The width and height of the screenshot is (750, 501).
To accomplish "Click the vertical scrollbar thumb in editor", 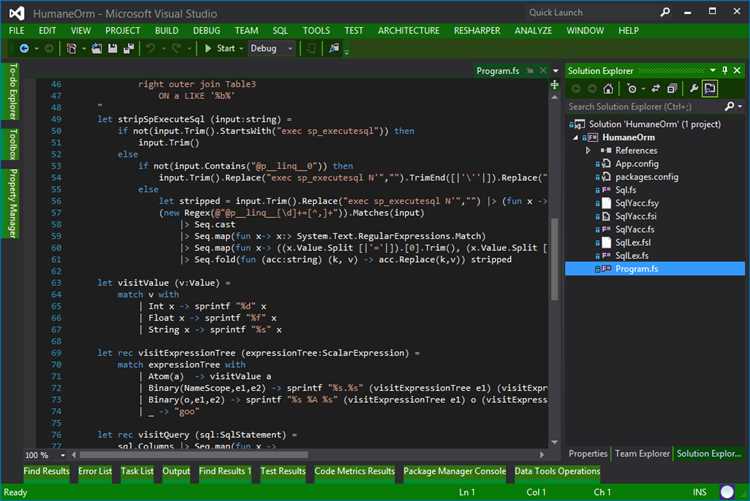I will pos(555,259).
